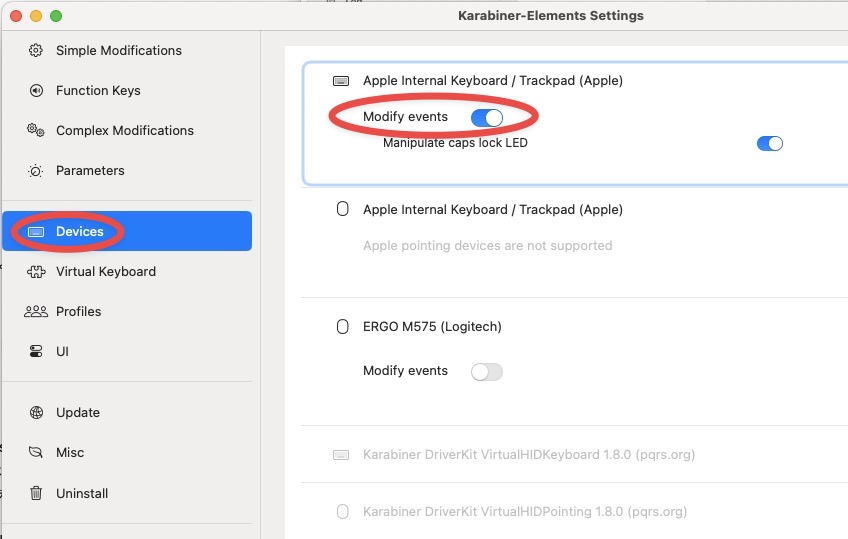Viewport: 848px width, 539px height.
Task: Click the Function Keys speaker icon
Action: 36,90
